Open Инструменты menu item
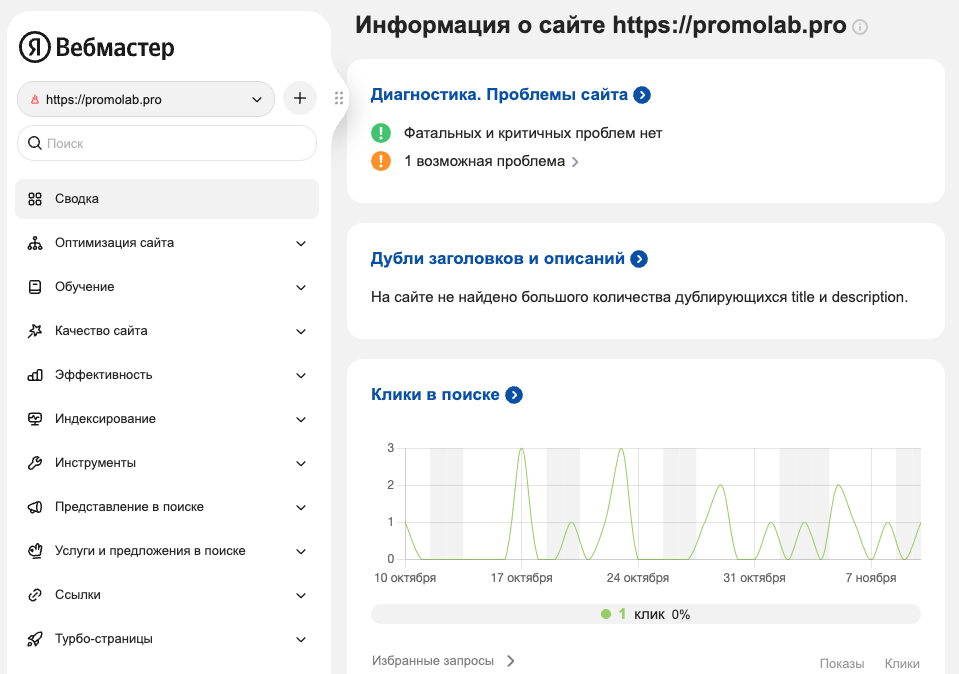The height and width of the screenshot is (674, 959). click(x=167, y=463)
